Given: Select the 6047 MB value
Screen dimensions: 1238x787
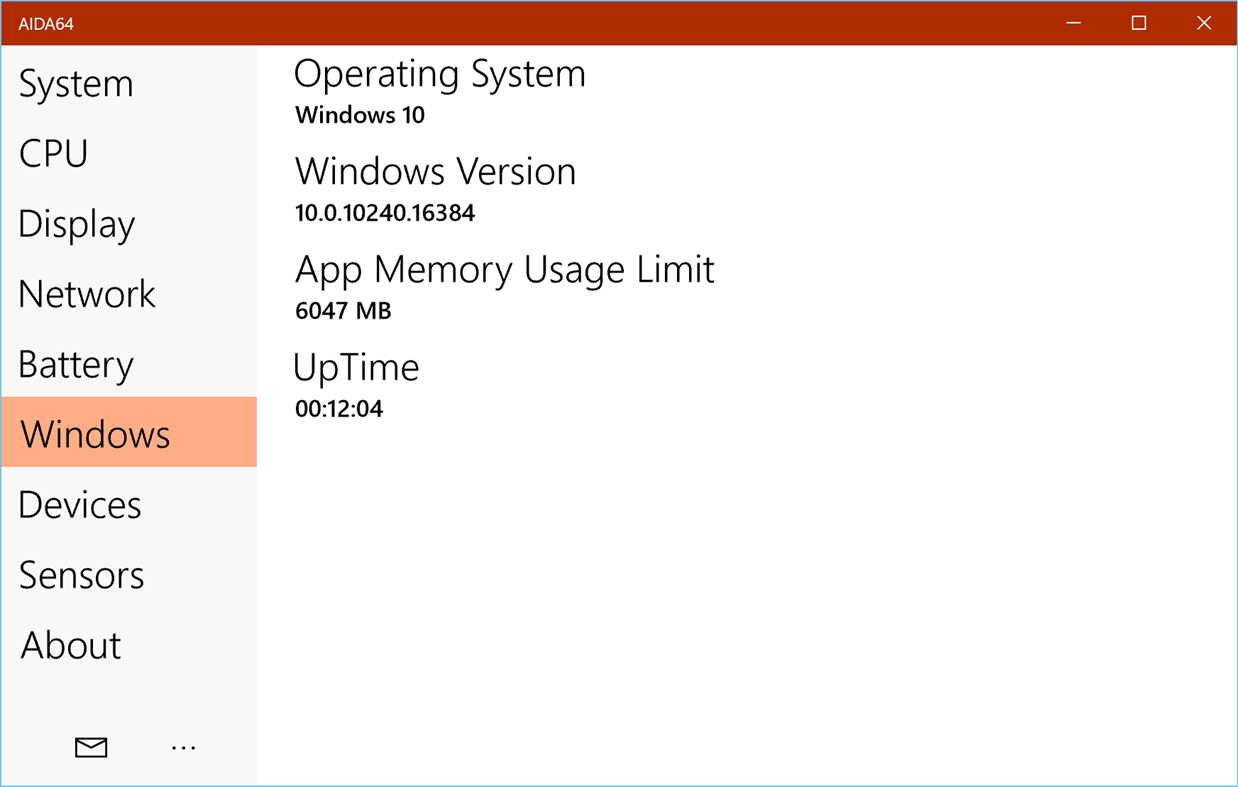Looking at the screenshot, I should click(343, 310).
